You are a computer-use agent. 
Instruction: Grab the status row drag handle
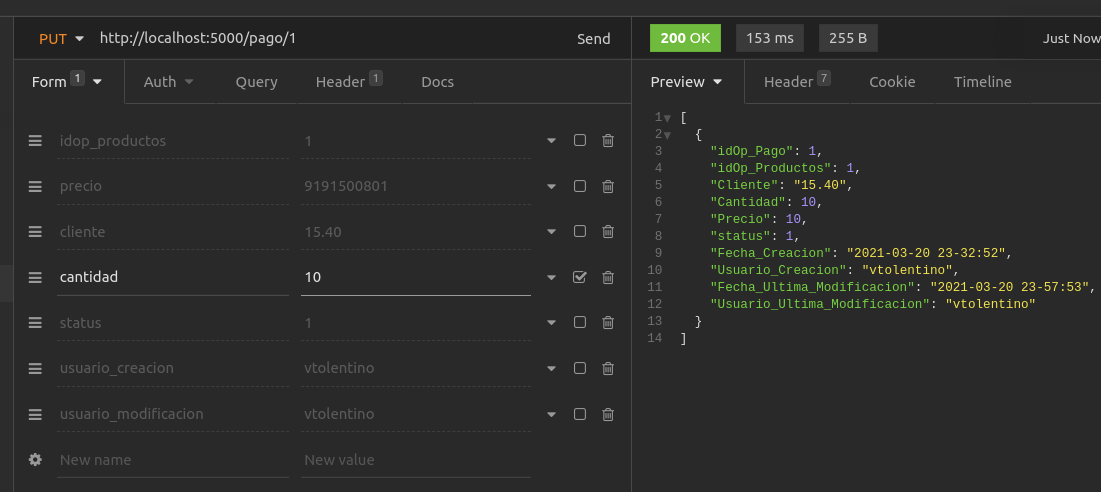35,323
